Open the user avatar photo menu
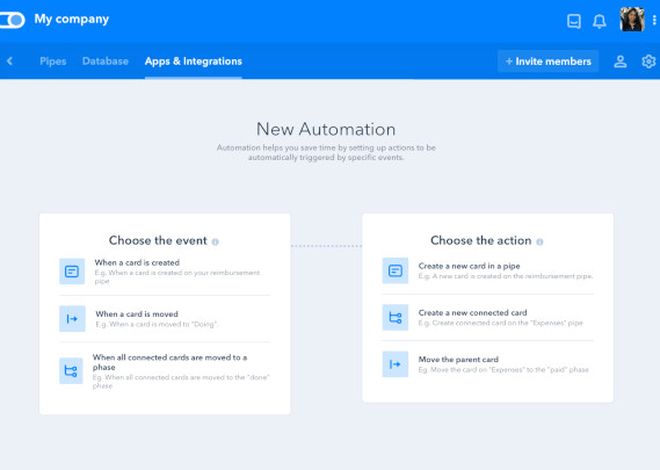The height and width of the screenshot is (470, 660). pyautogui.click(x=632, y=19)
